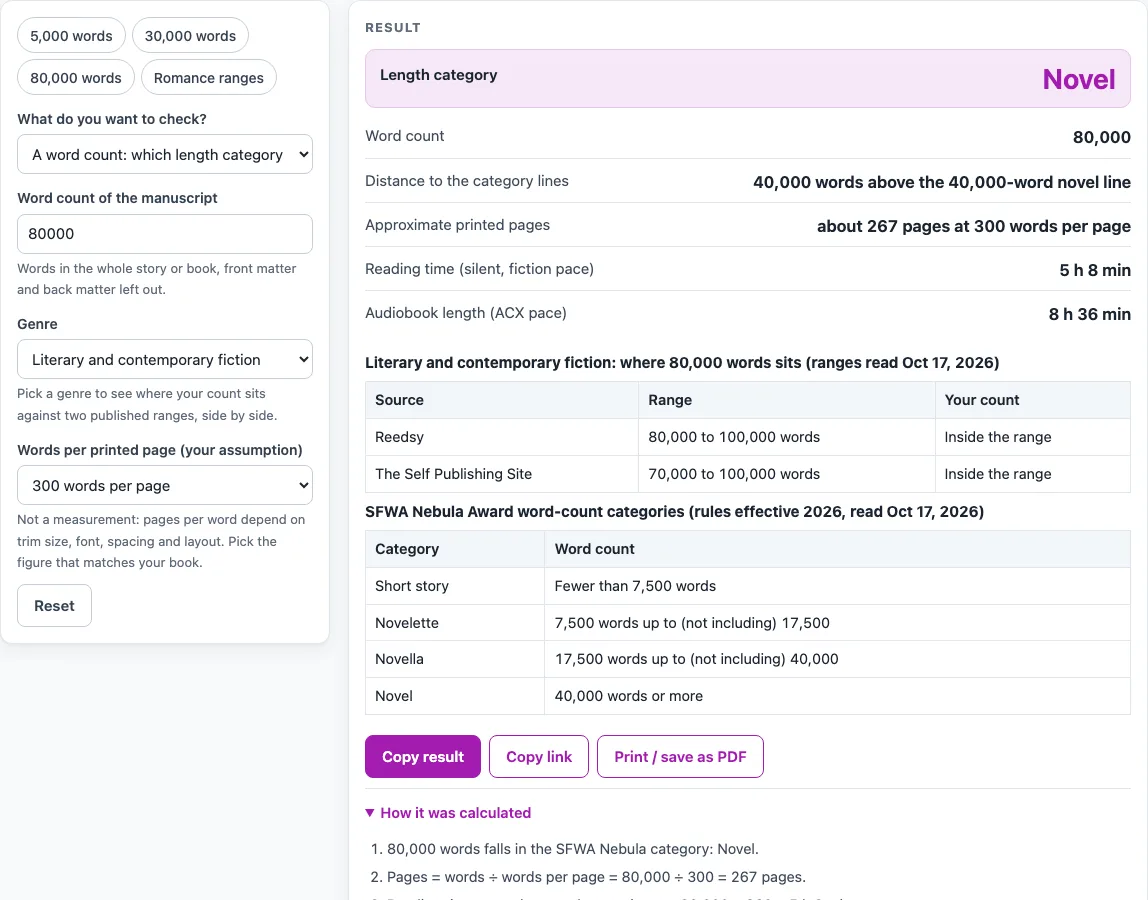Click the 'Your count' column header
The image size is (1148, 900).
[x=1033, y=400]
